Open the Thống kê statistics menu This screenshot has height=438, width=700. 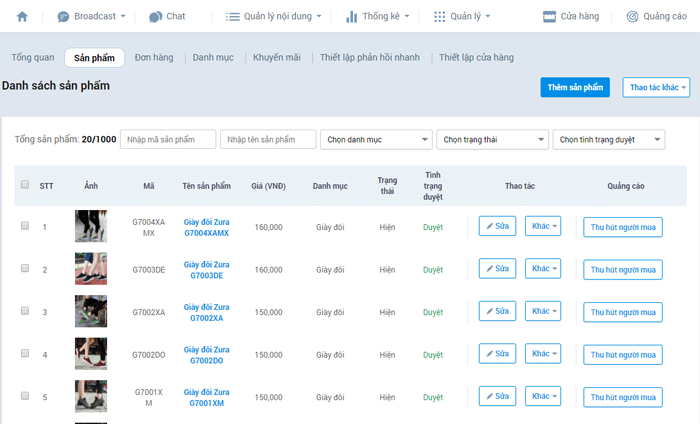(379, 16)
